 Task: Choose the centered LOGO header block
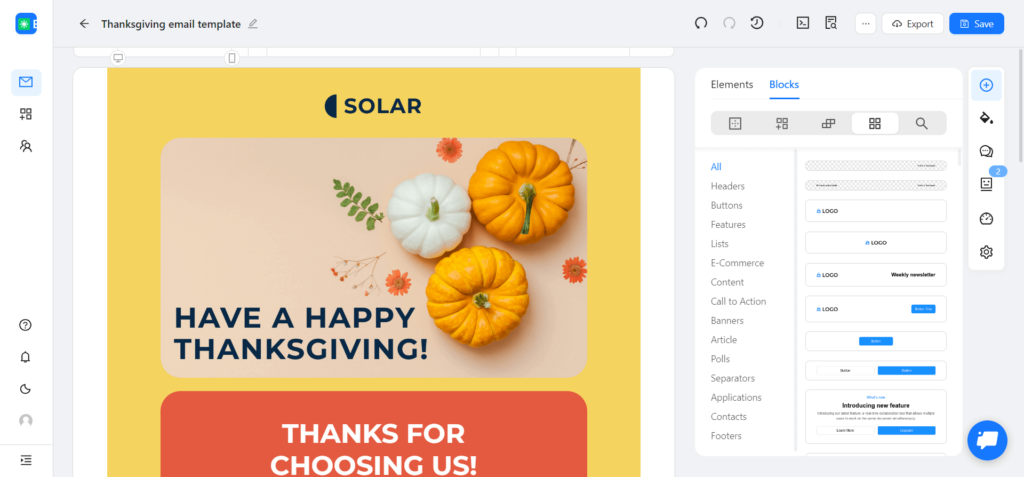click(876, 242)
